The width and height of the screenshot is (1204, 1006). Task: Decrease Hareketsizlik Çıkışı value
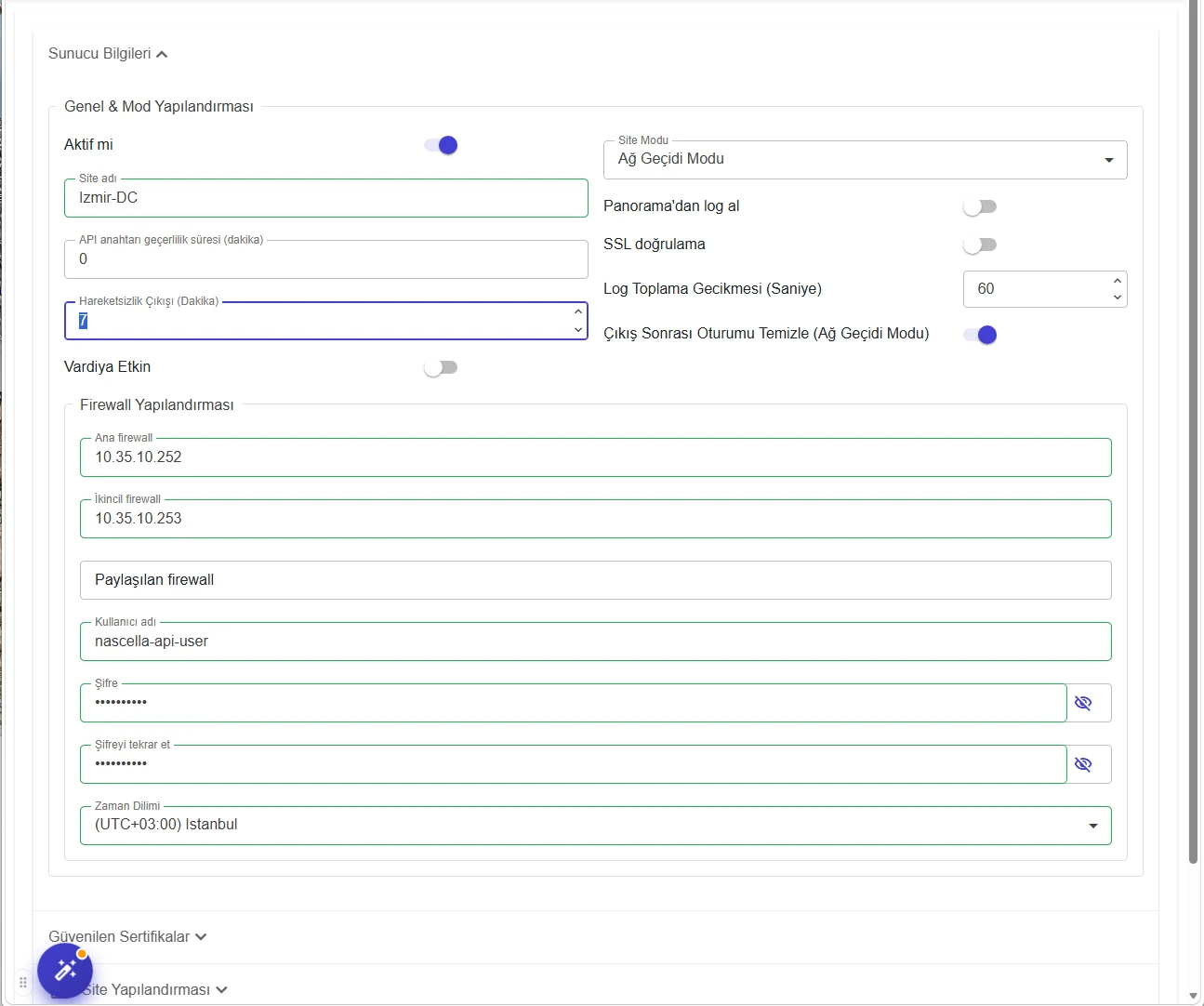[x=578, y=329]
